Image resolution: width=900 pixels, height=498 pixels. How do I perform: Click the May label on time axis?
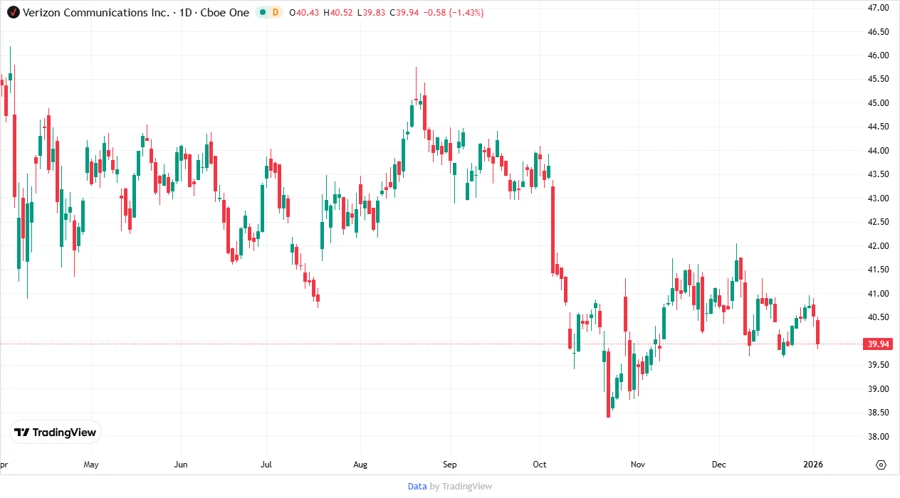click(91, 464)
